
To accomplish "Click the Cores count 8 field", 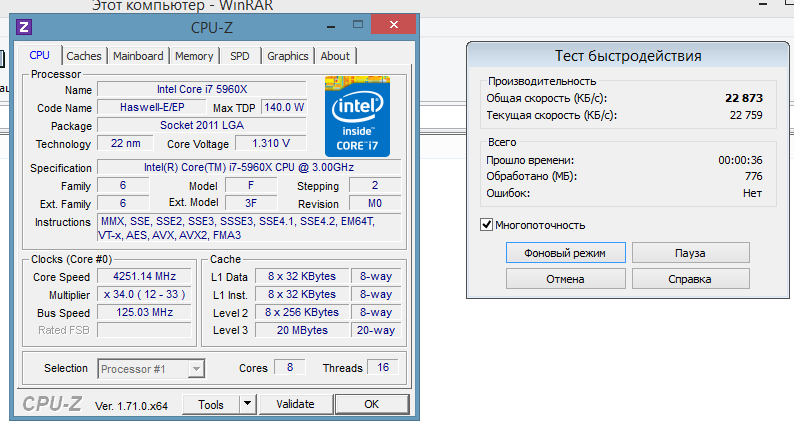I will tap(290, 367).
